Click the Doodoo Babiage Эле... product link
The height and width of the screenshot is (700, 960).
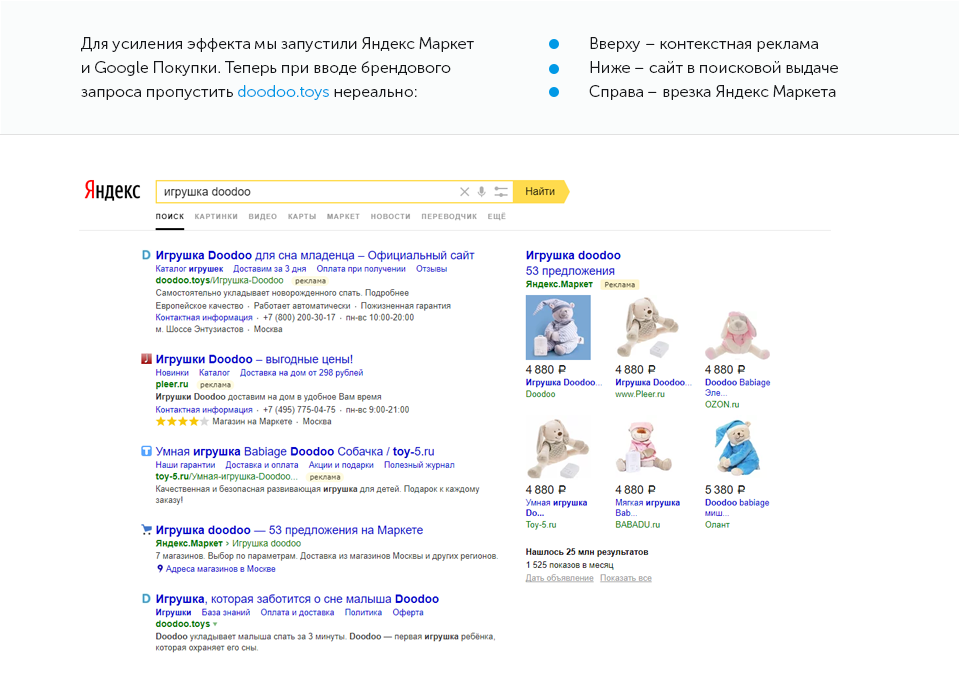737,388
